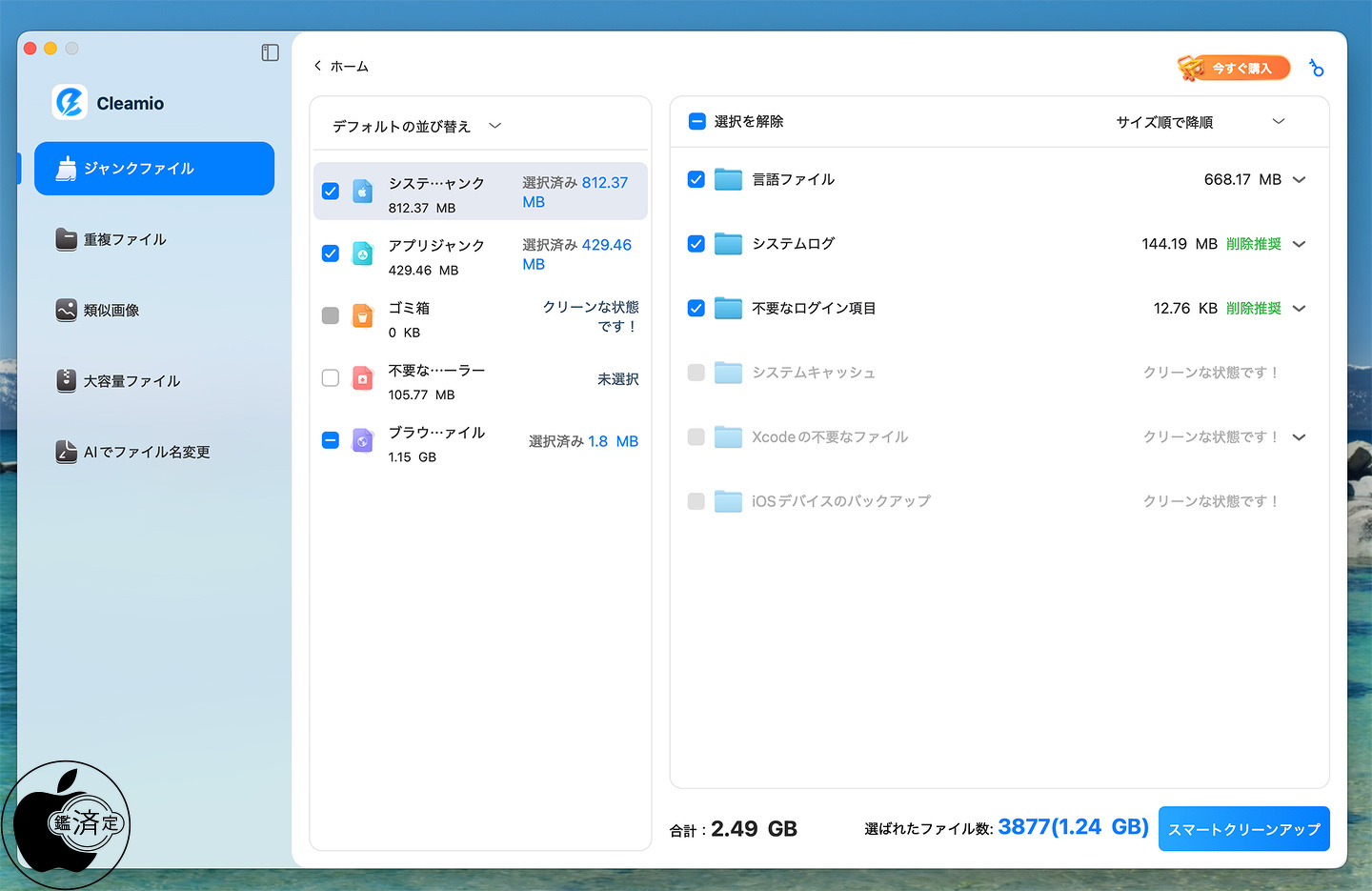The image size is (1372, 891).
Task: Go back to ホーム
Action: tap(341, 67)
